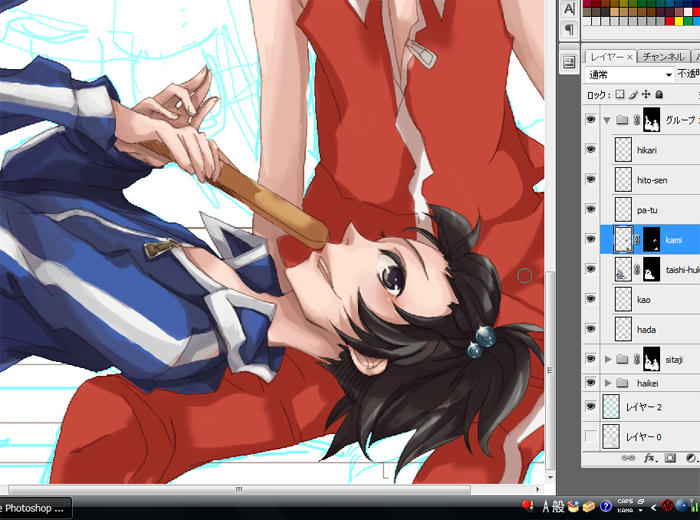The image size is (700, 520).
Task: Select the 'hito-sen' layer name
Action: pos(652,180)
